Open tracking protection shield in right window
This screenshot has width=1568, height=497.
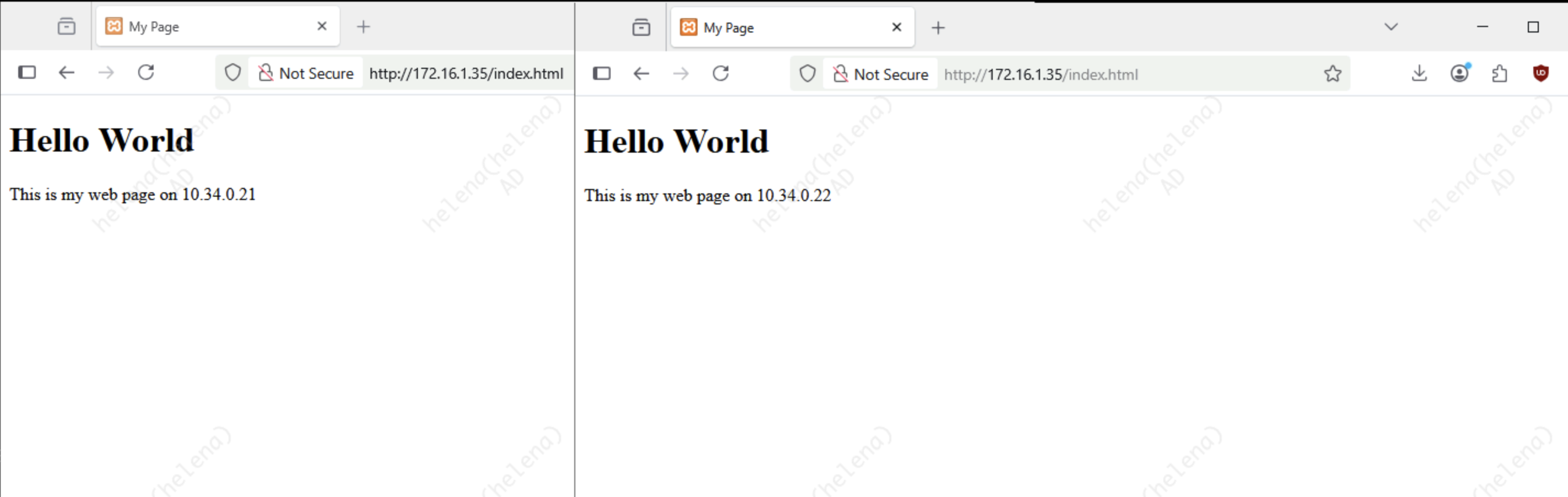807,74
